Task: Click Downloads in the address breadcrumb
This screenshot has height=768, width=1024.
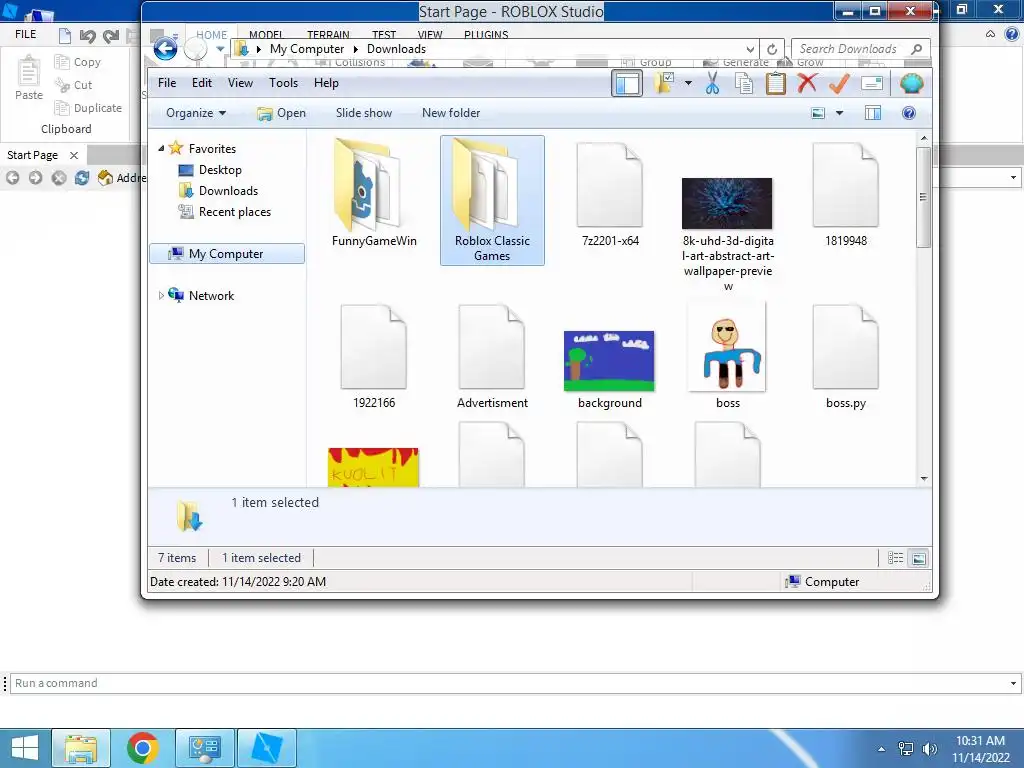Action: [x=396, y=49]
